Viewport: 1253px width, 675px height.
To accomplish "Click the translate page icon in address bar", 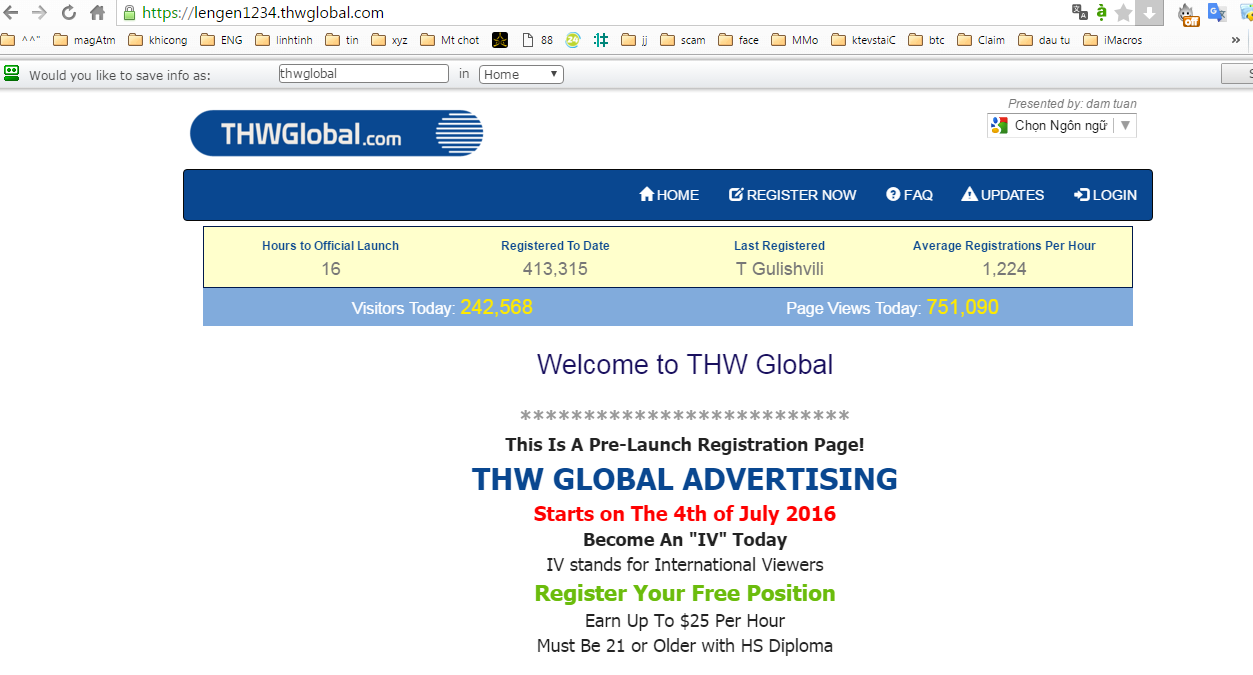I will (x=1079, y=13).
